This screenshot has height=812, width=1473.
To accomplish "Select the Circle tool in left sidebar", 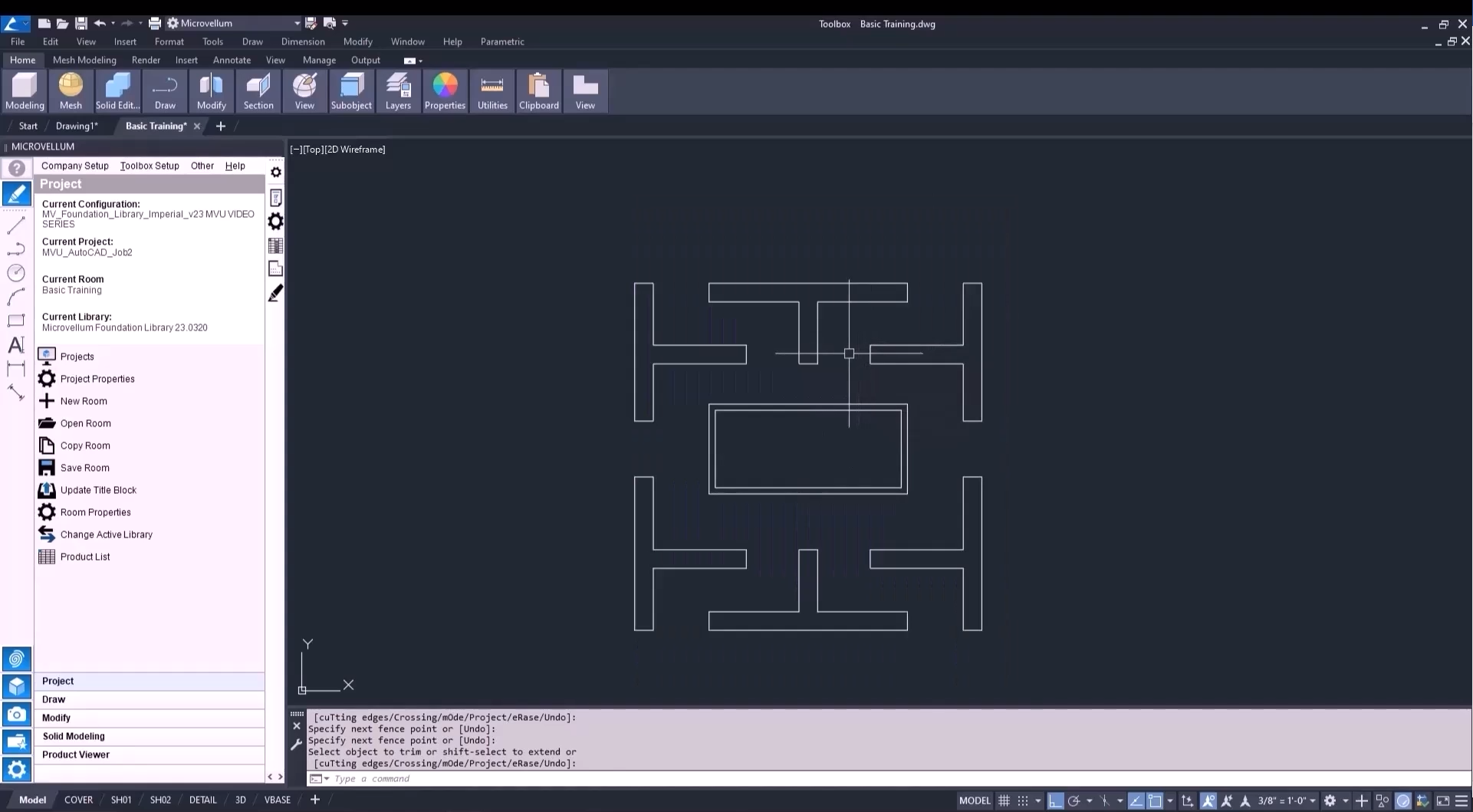I will [x=16, y=273].
